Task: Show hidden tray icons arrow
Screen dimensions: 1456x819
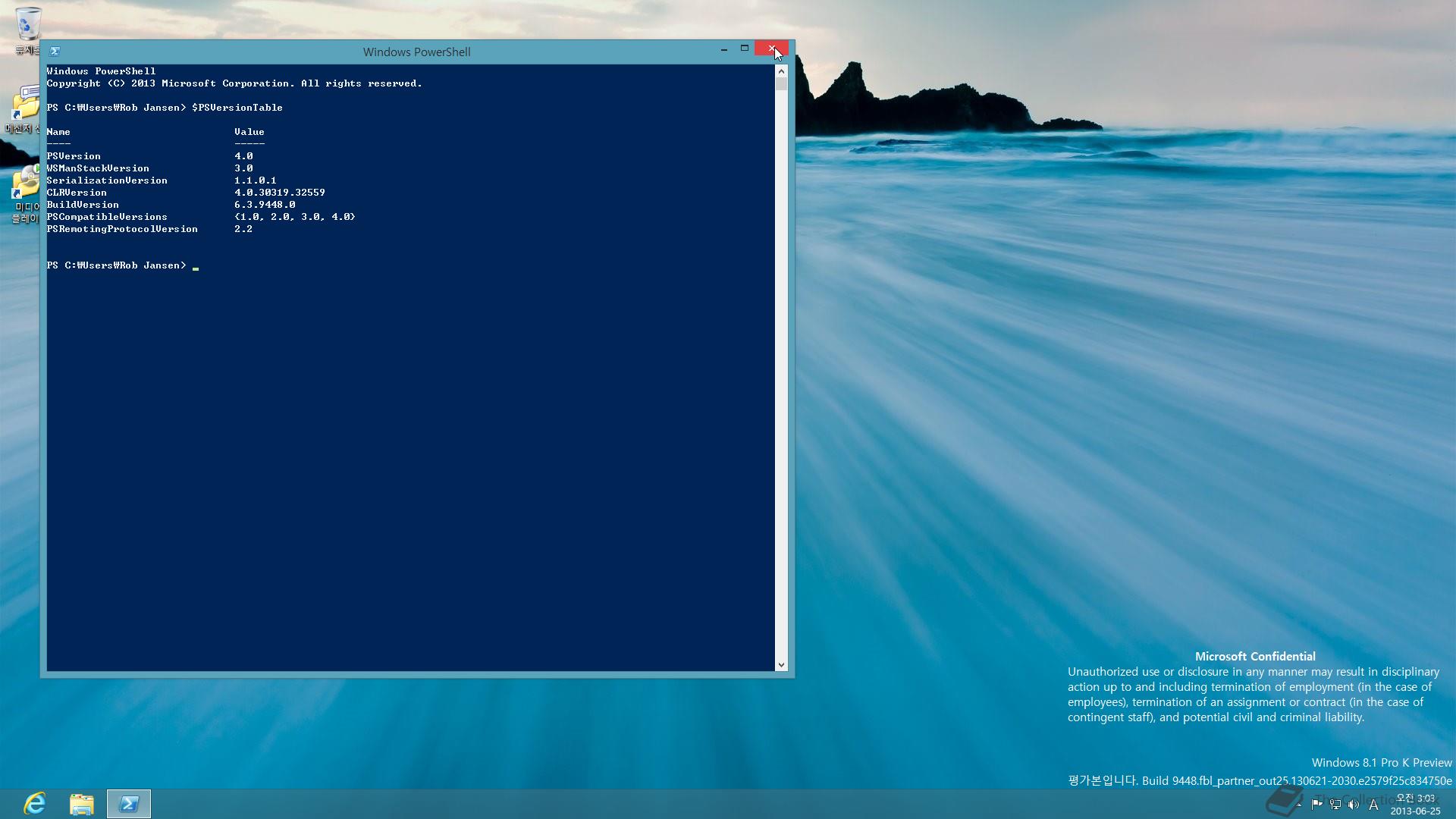Action: click(1299, 805)
